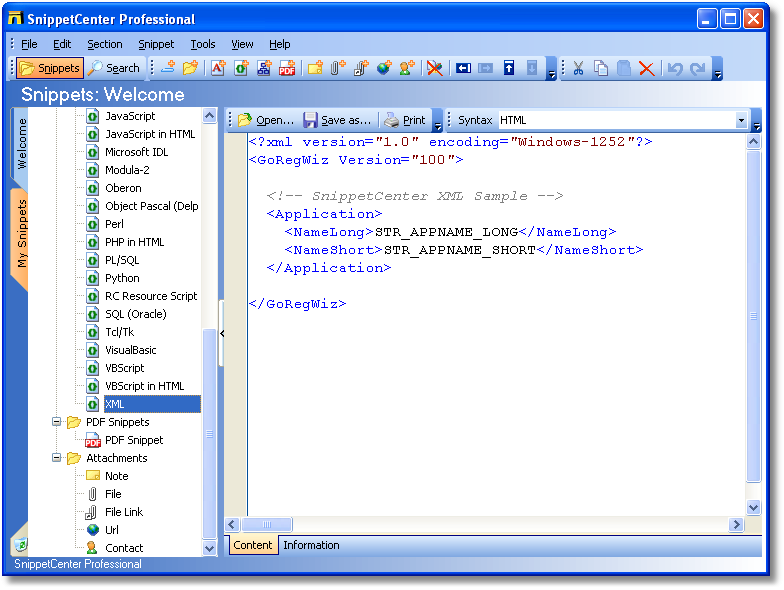
Task: Open the Syntax dropdown list
Action: tap(741, 120)
